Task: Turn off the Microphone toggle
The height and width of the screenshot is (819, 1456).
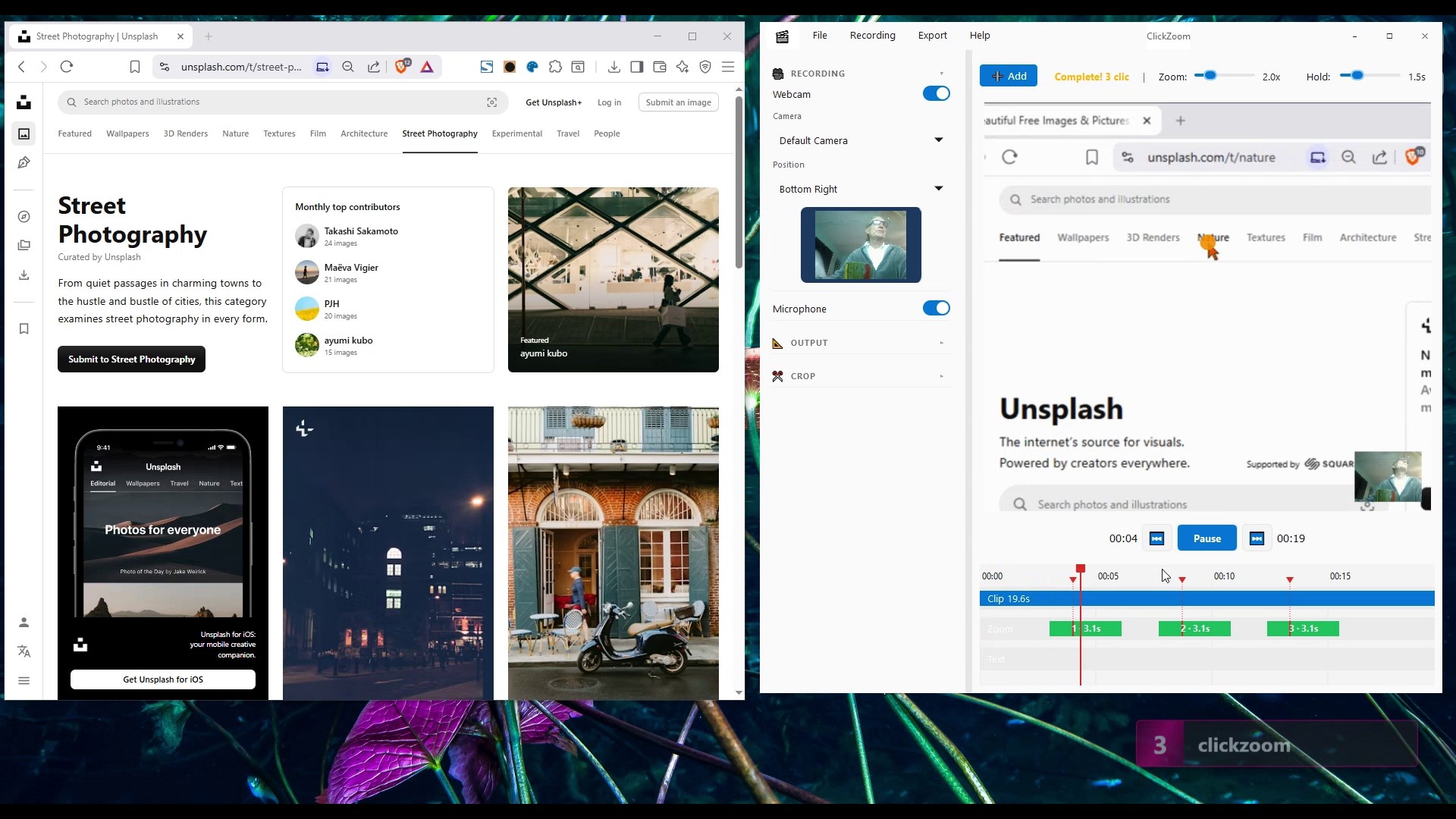Action: pos(936,308)
